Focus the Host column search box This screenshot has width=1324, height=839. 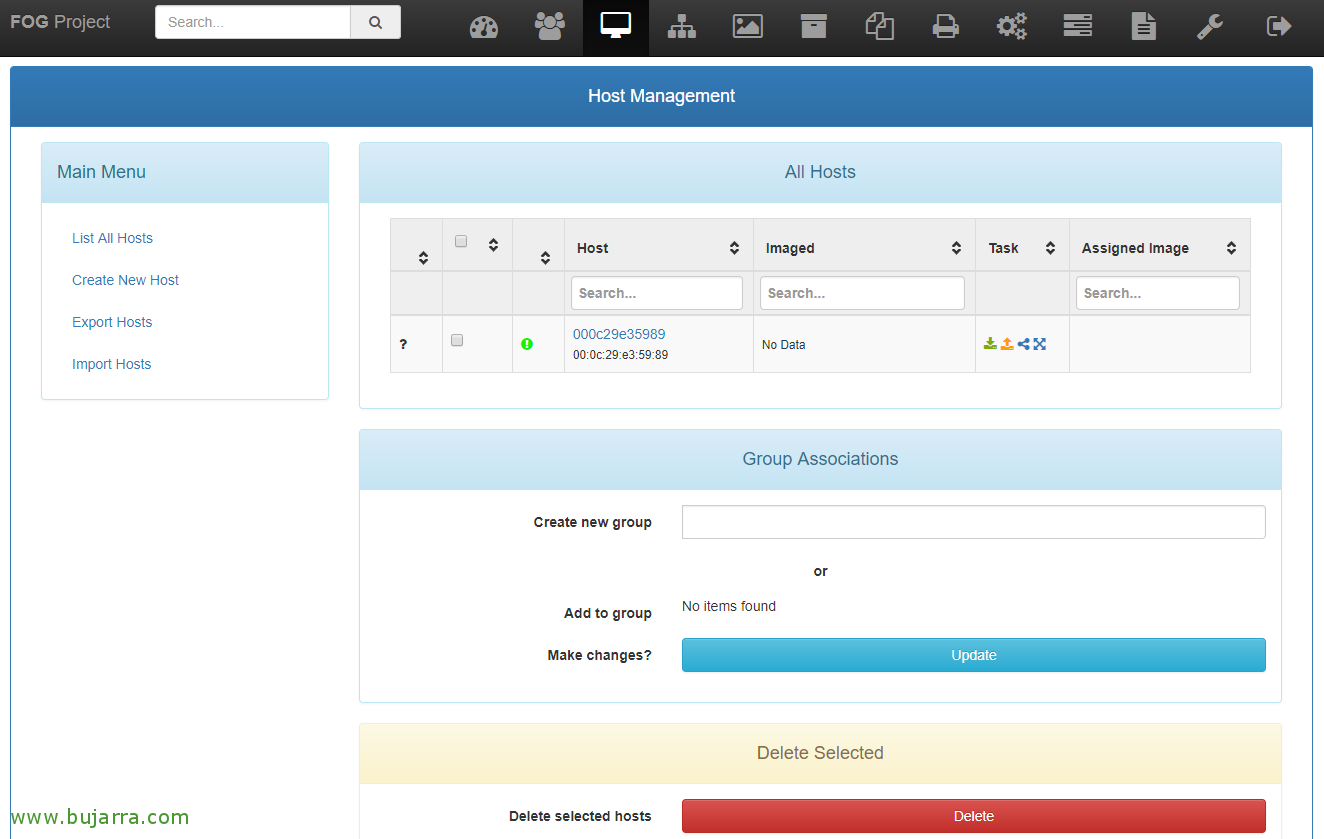pyautogui.click(x=657, y=293)
